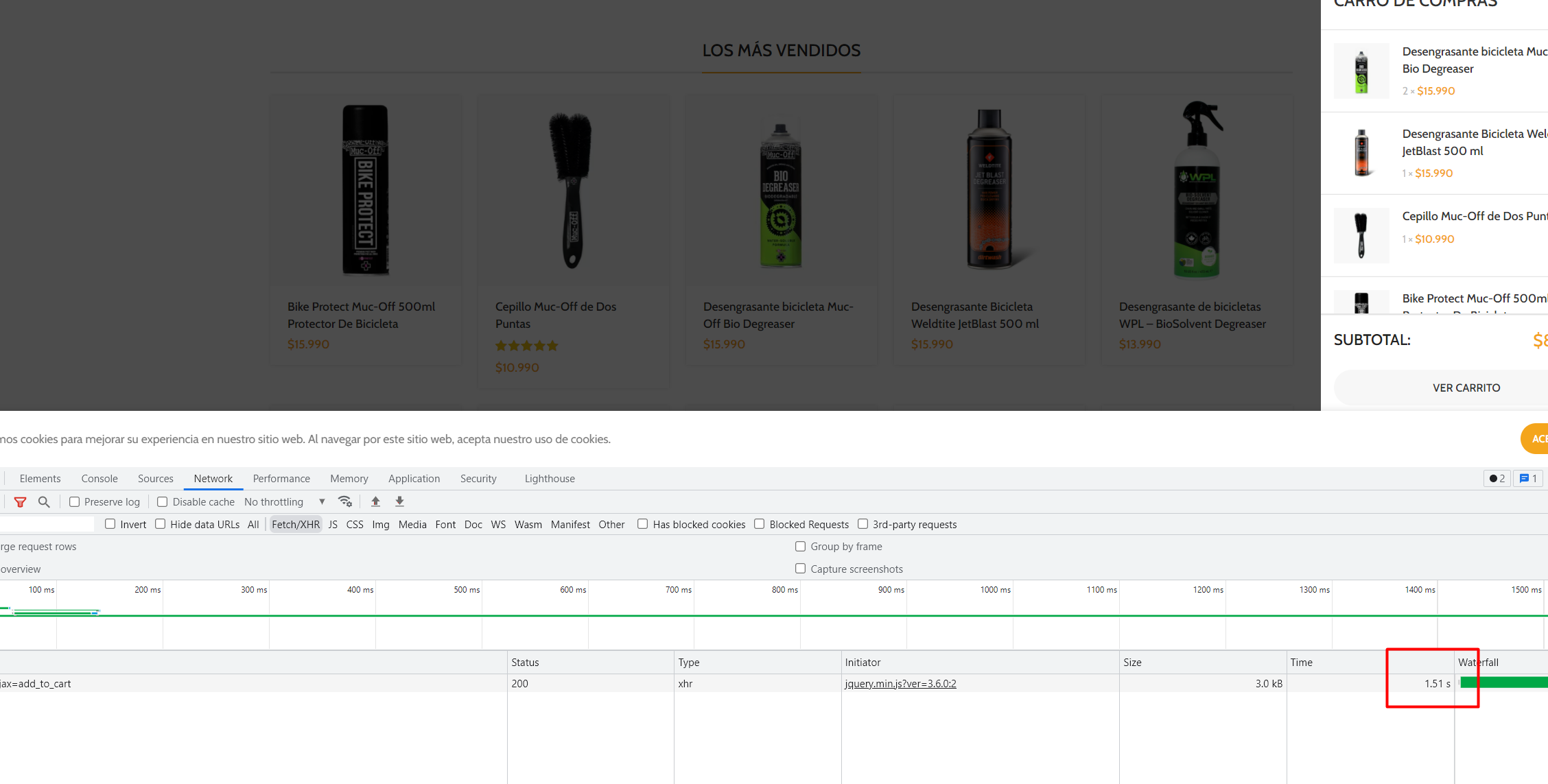Open the Performance tab

point(281,479)
